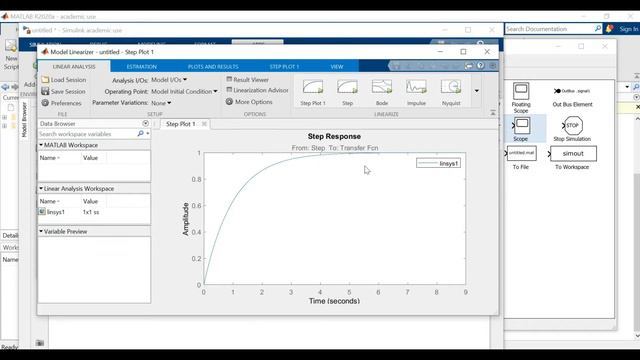Viewport: 640px width, 360px height.
Task: Select the Step Plot 1 document tab
Action: point(180,124)
